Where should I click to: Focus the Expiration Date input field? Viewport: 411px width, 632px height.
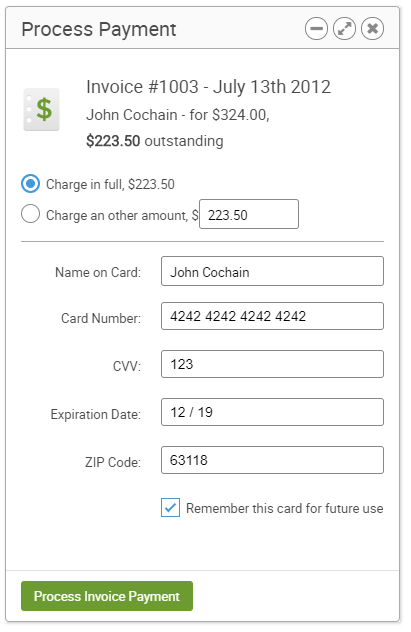point(272,412)
